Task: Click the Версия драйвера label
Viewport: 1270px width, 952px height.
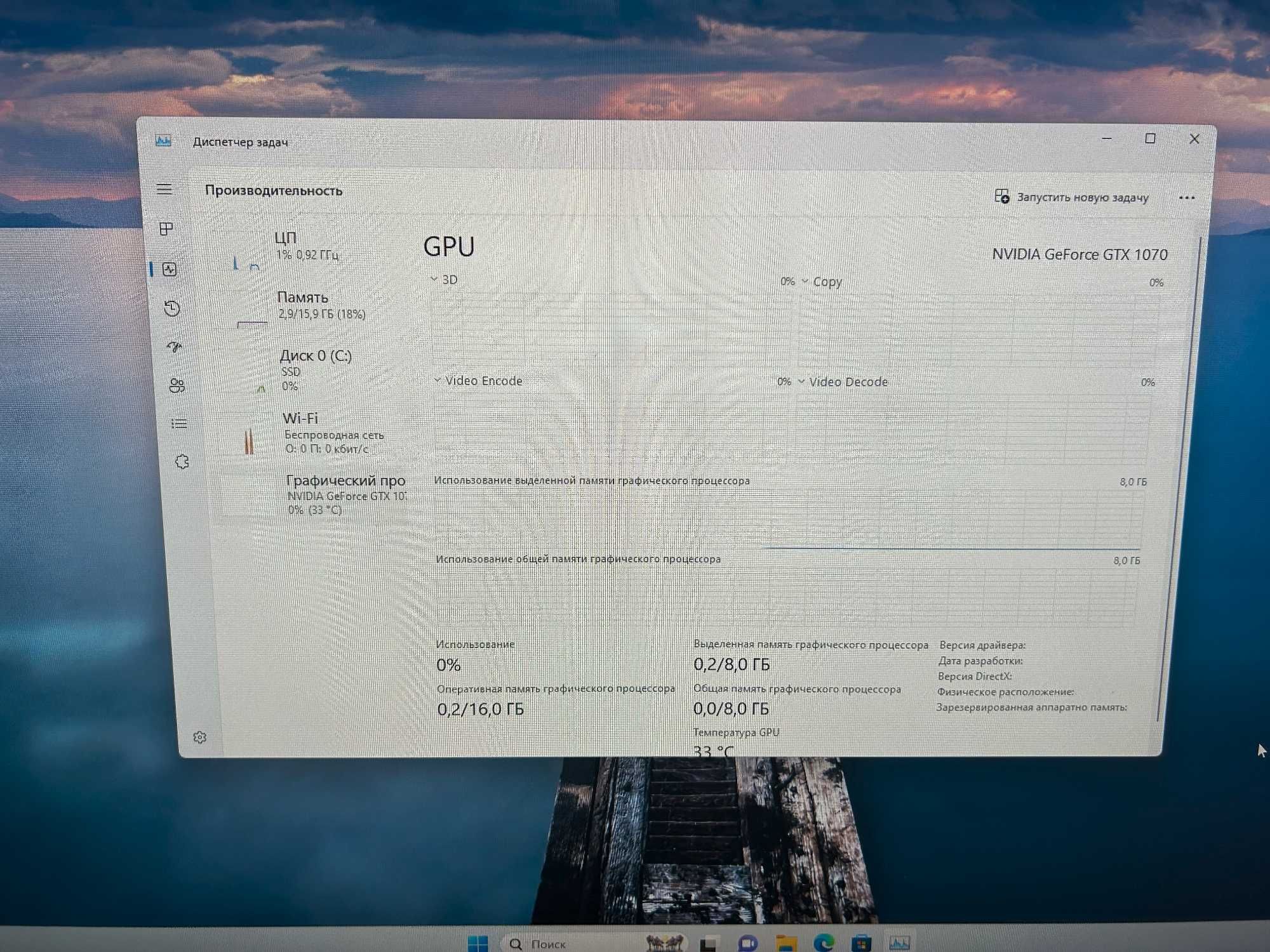Action: pos(982,645)
